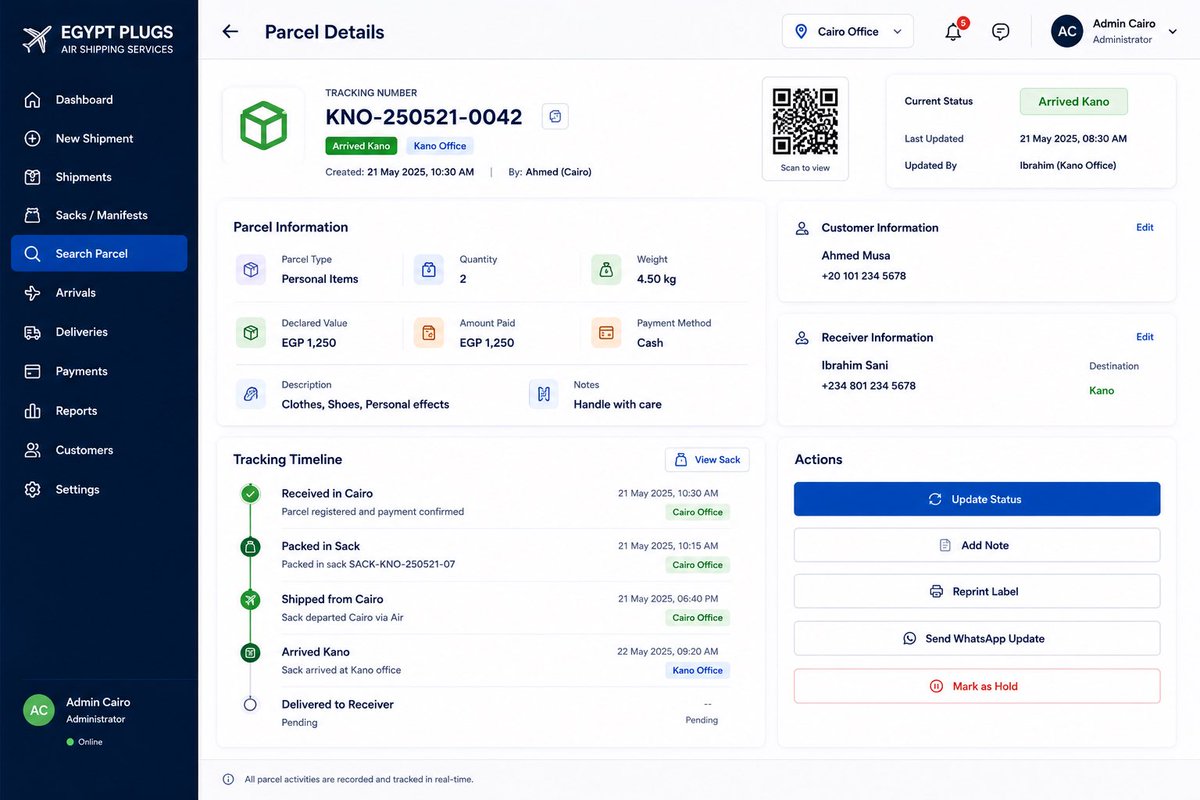Click the Receiver Information person icon
Image resolution: width=1200 pixels, height=800 pixels.
802,338
